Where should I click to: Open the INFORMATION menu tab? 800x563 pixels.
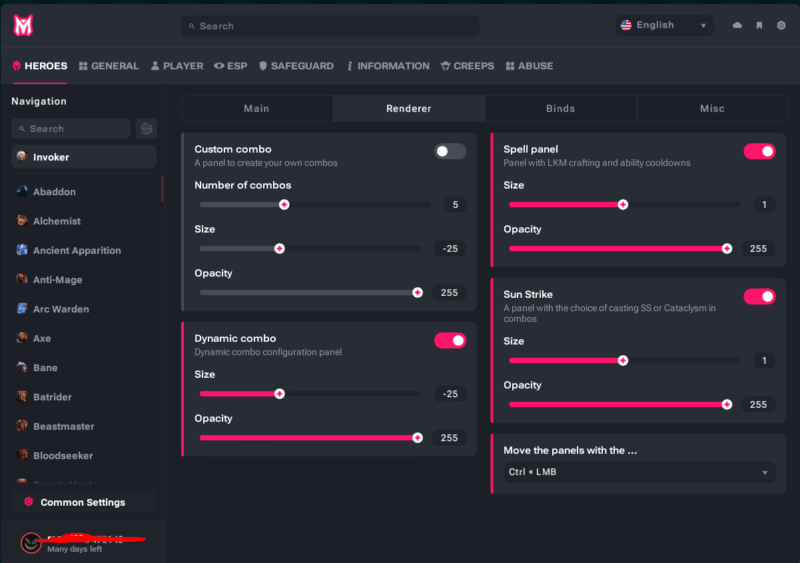pos(388,66)
